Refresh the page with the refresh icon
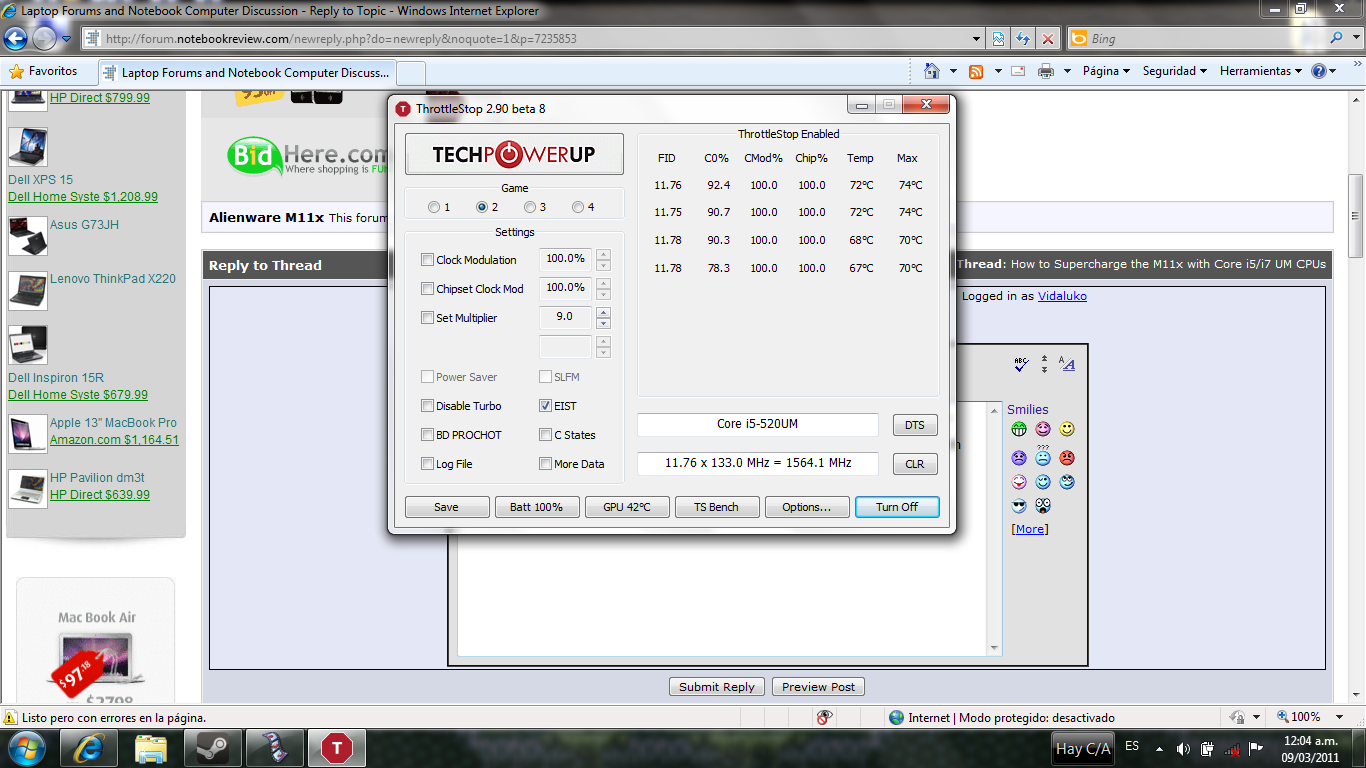Viewport: 1366px width, 768px height. 1023,39
